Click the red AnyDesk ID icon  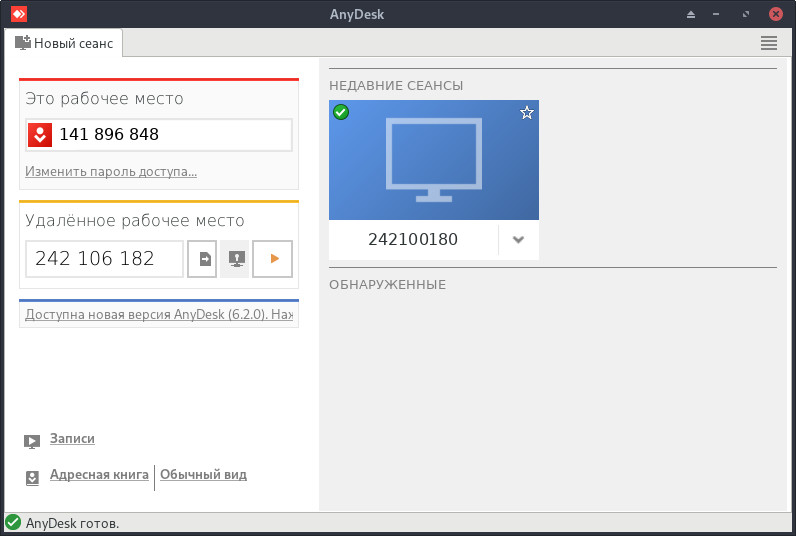pos(40,135)
